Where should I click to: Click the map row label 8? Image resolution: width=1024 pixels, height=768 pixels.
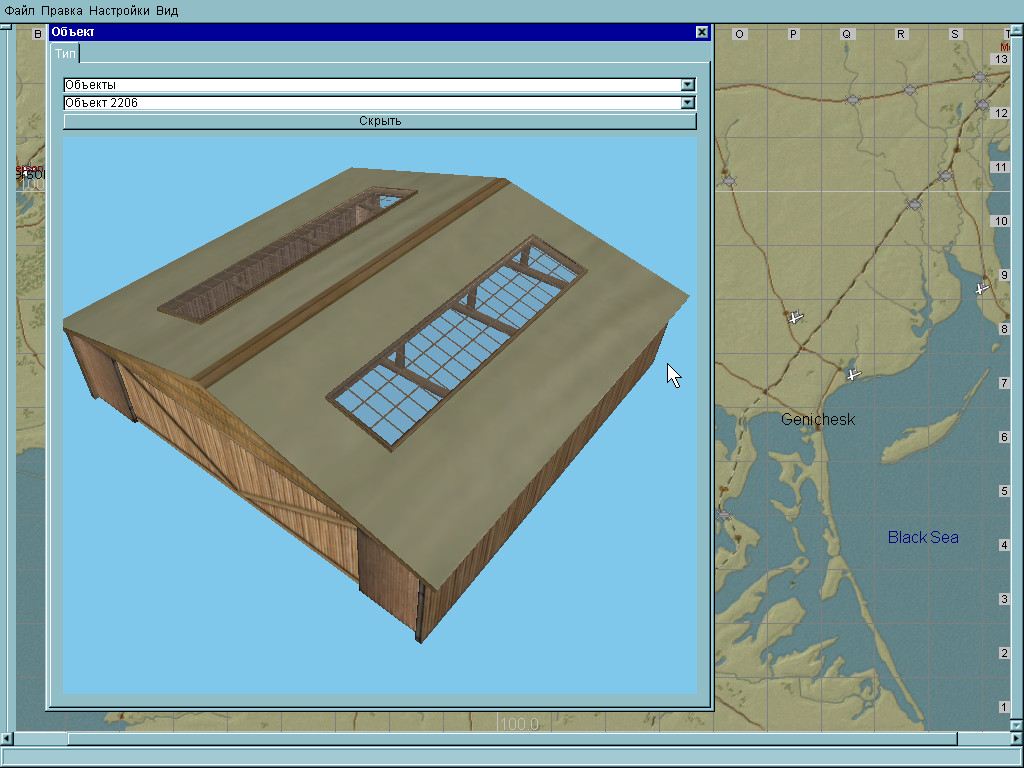pyautogui.click(x=1004, y=329)
